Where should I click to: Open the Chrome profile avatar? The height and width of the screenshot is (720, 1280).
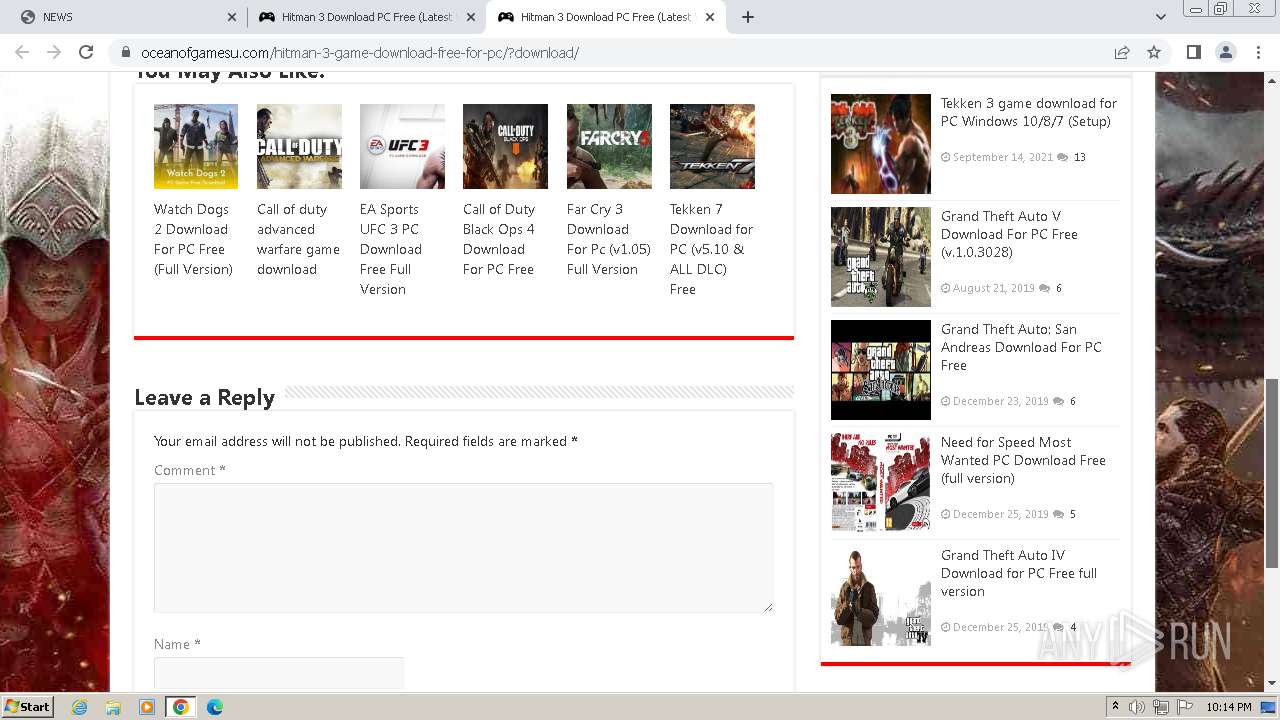pos(1225,52)
